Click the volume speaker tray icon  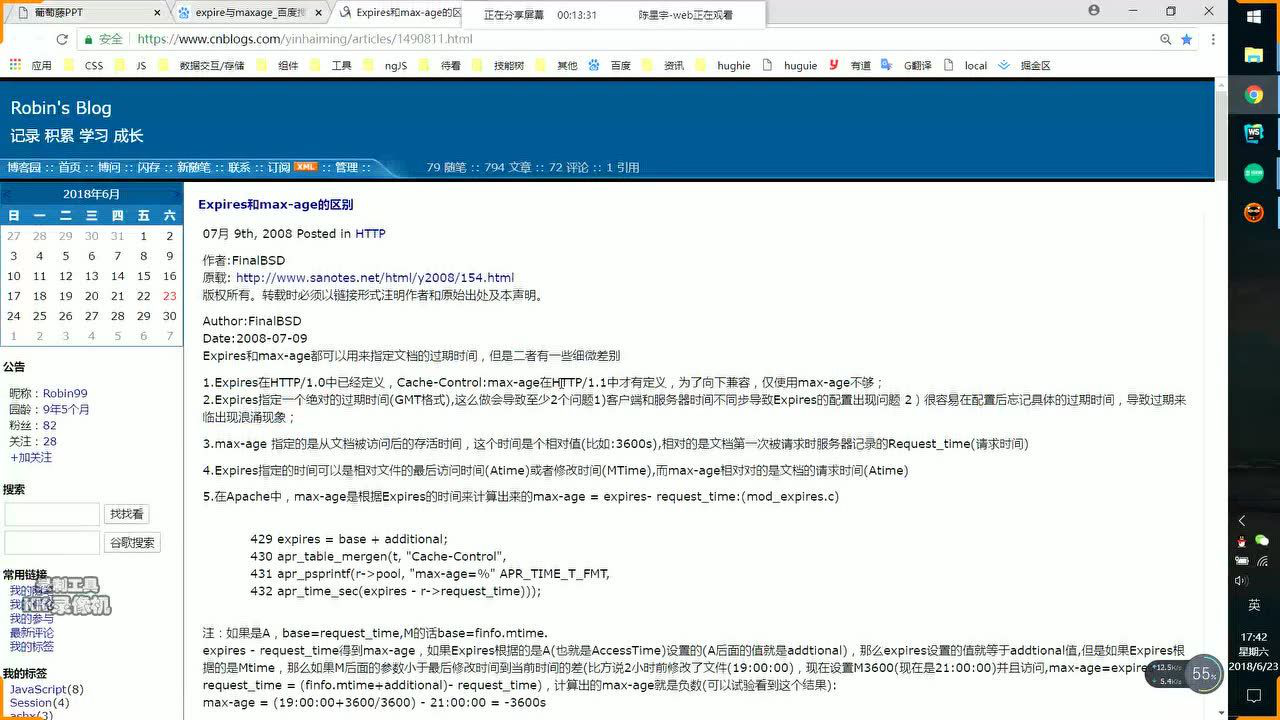[x=1241, y=580]
